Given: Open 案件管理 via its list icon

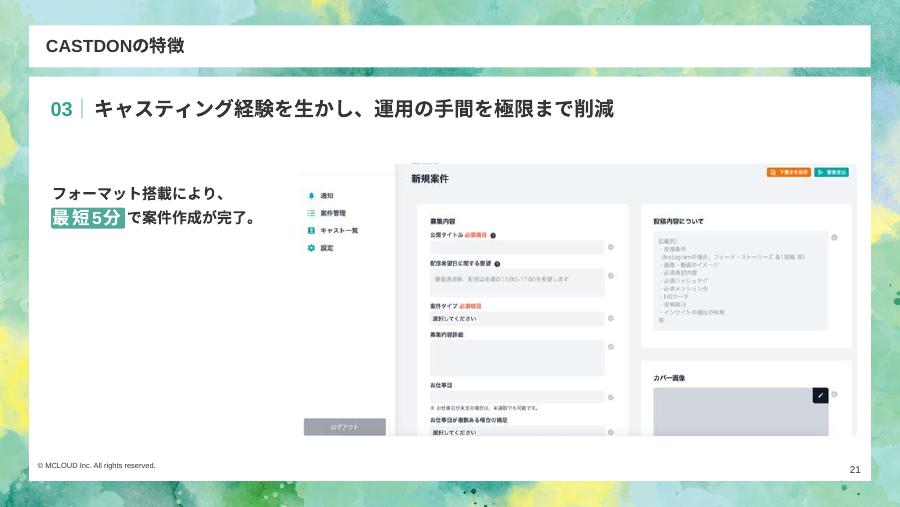Looking at the screenshot, I should (x=311, y=213).
